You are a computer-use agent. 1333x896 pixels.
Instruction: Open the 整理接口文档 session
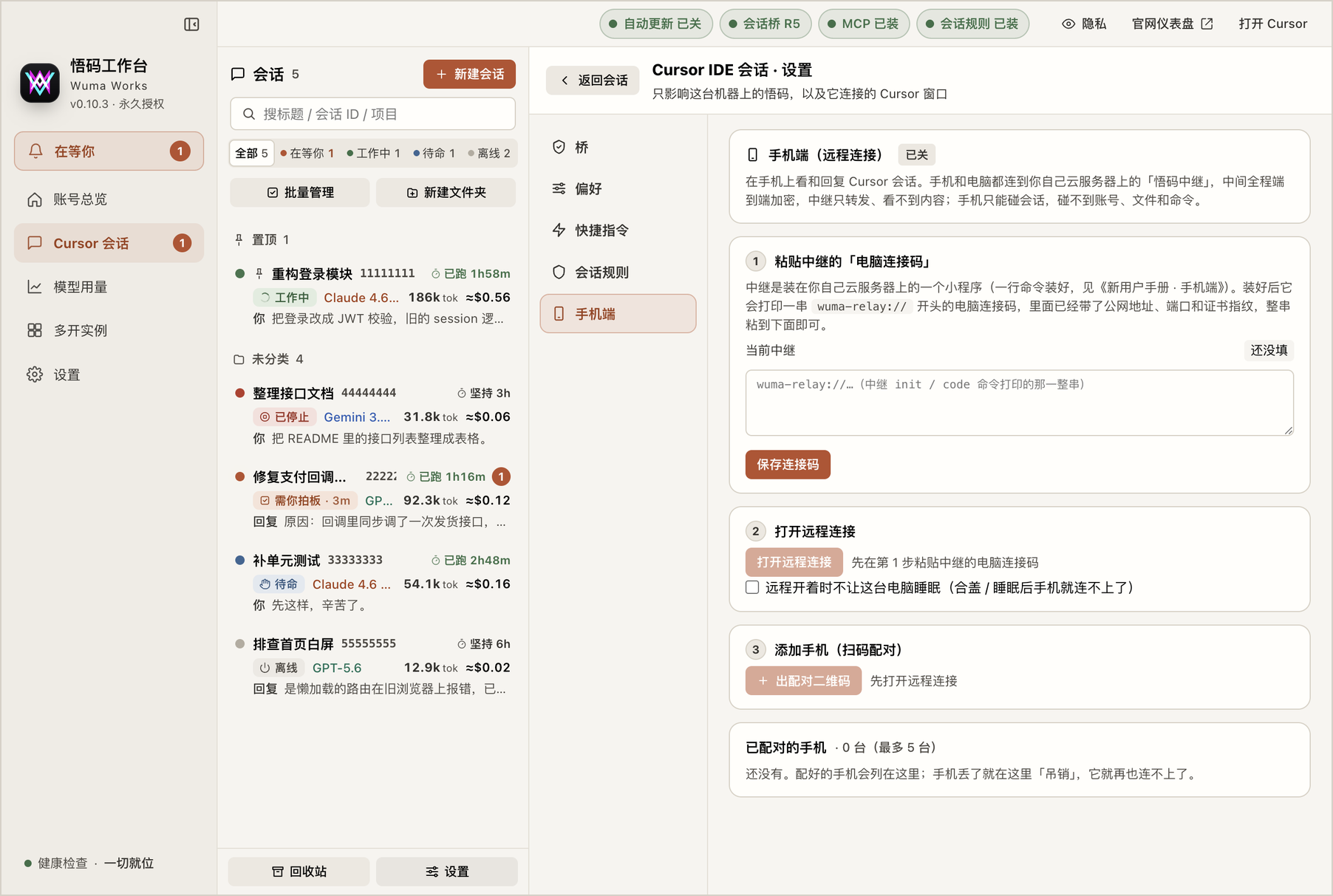372,415
